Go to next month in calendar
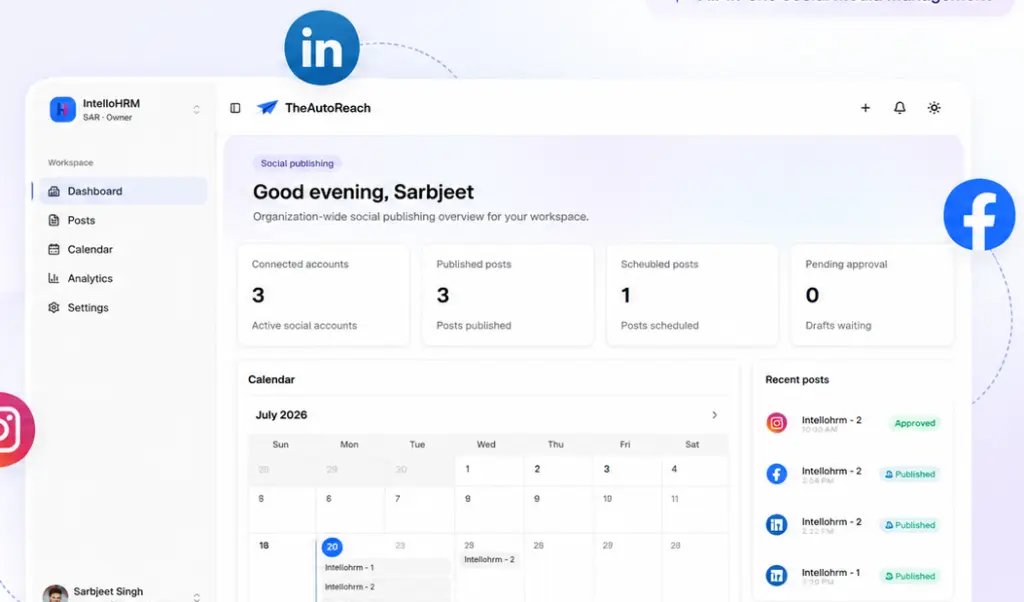1024x602 pixels. click(x=714, y=415)
